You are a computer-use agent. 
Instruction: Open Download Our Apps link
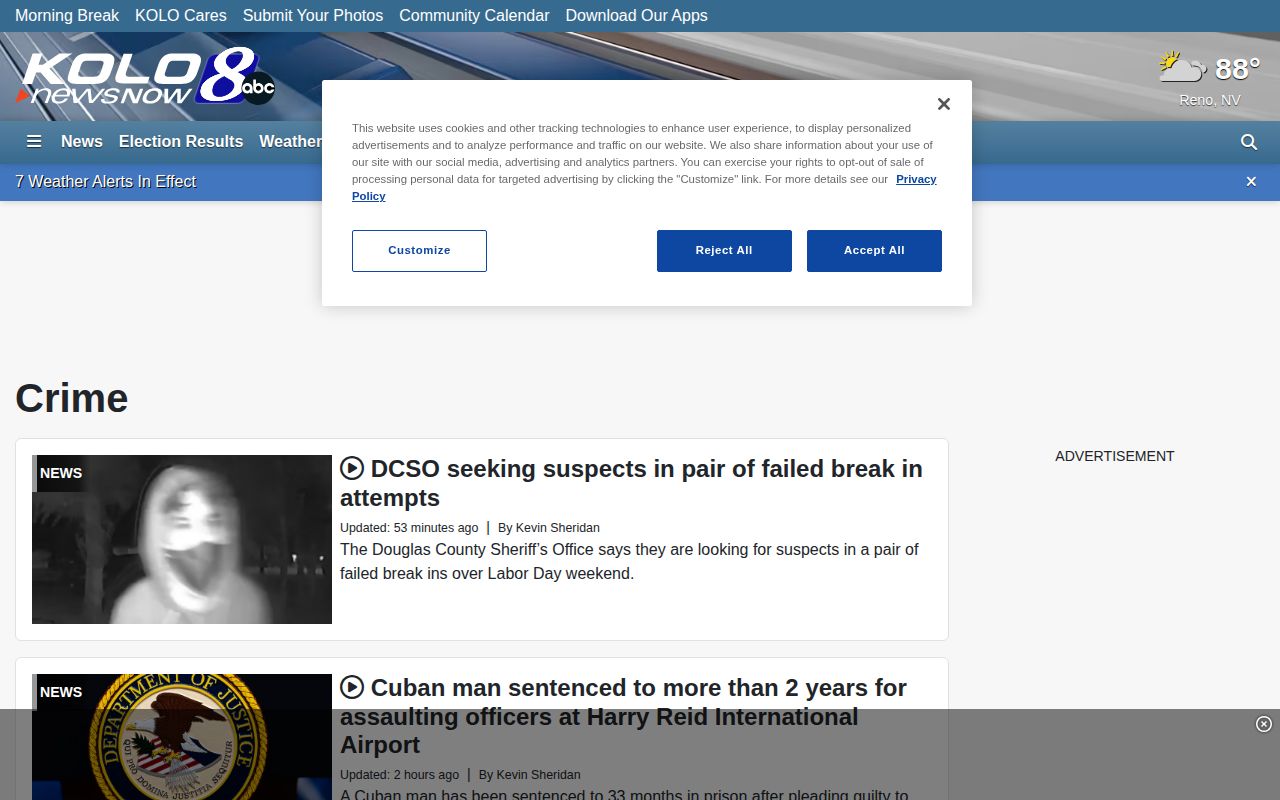[x=636, y=15]
